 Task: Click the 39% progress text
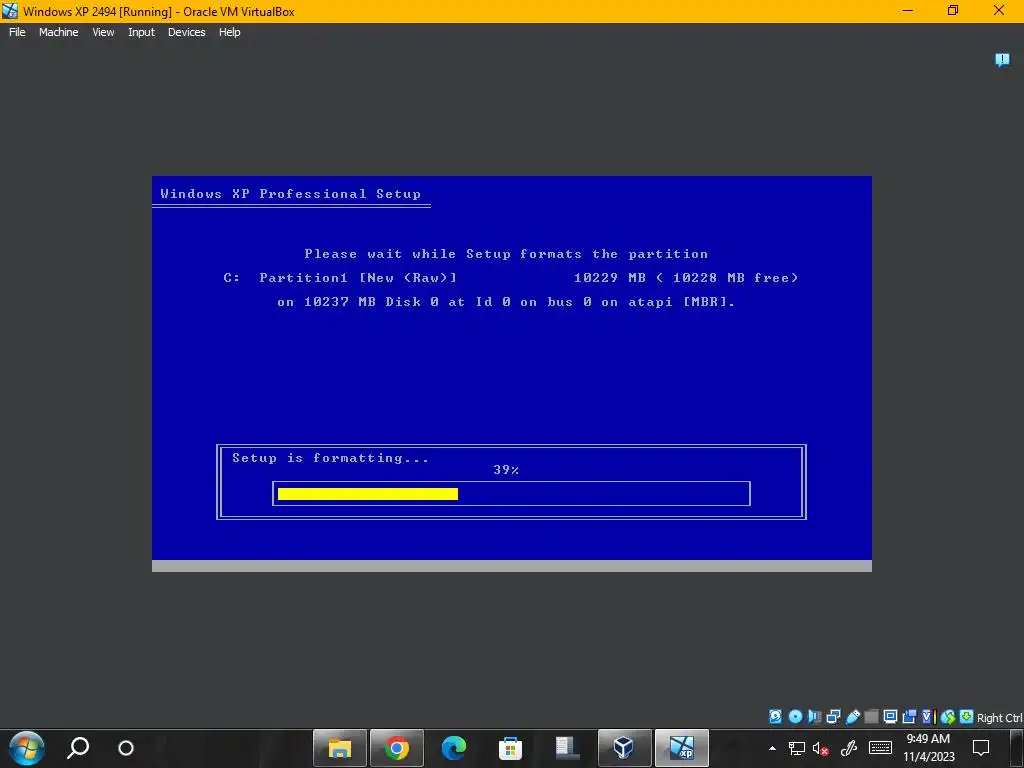click(x=506, y=470)
